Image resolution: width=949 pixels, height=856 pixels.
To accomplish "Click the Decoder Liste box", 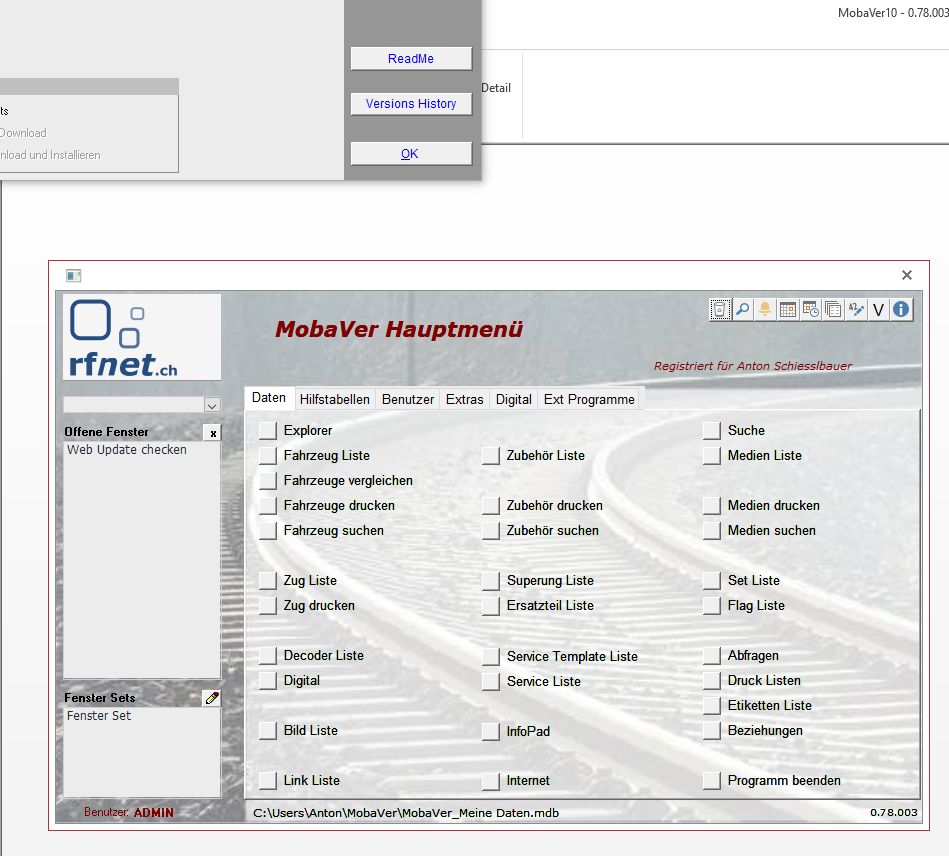I will (268, 656).
